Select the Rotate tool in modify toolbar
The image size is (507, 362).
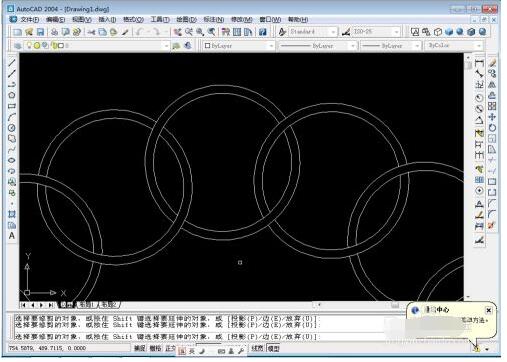pos(492,128)
